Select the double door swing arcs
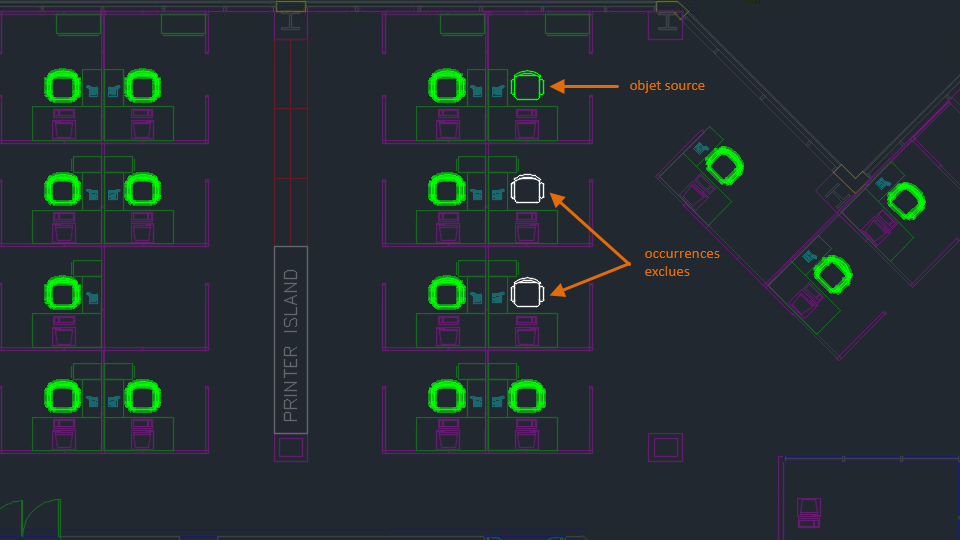Image resolution: width=960 pixels, height=540 pixels. [x=31, y=518]
